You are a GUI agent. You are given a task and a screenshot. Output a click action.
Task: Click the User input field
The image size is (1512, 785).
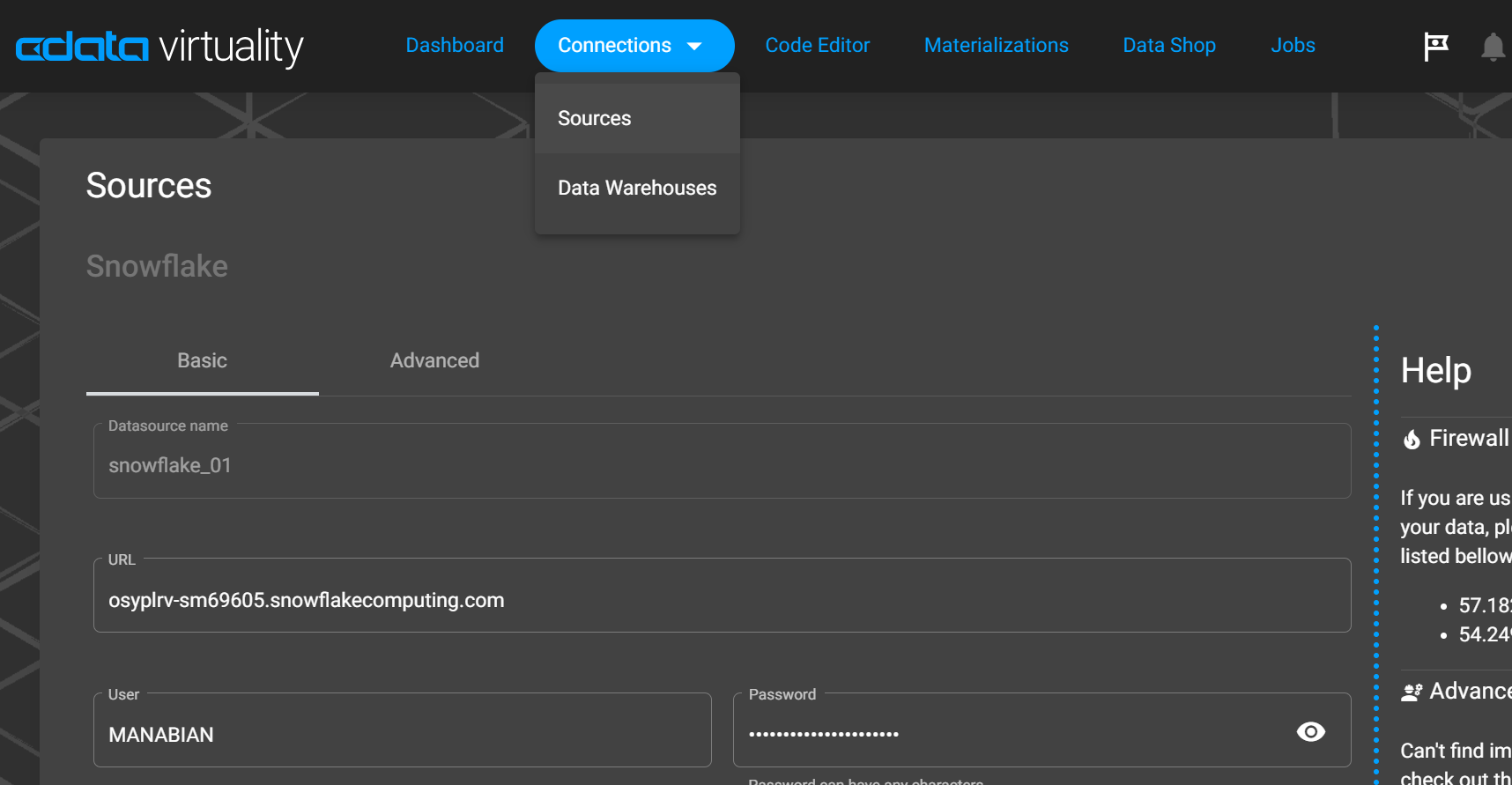[403, 730]
